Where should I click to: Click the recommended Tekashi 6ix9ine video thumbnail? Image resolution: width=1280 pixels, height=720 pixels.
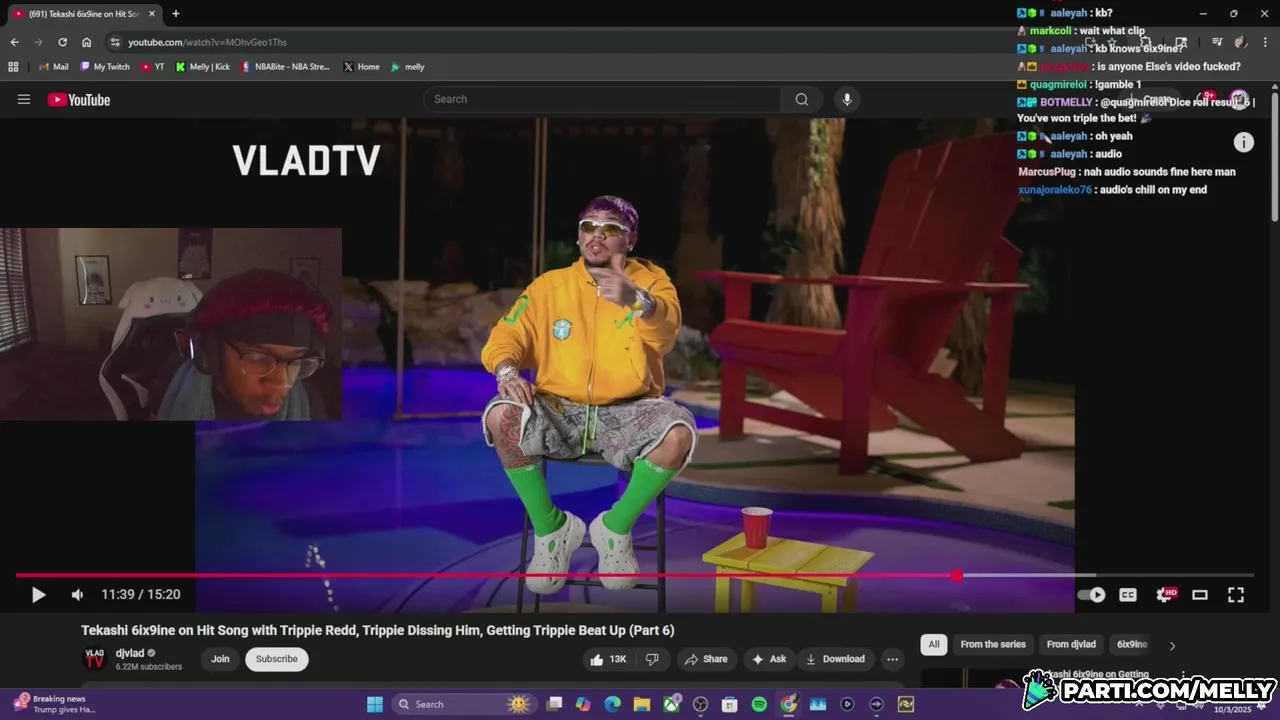975,680
